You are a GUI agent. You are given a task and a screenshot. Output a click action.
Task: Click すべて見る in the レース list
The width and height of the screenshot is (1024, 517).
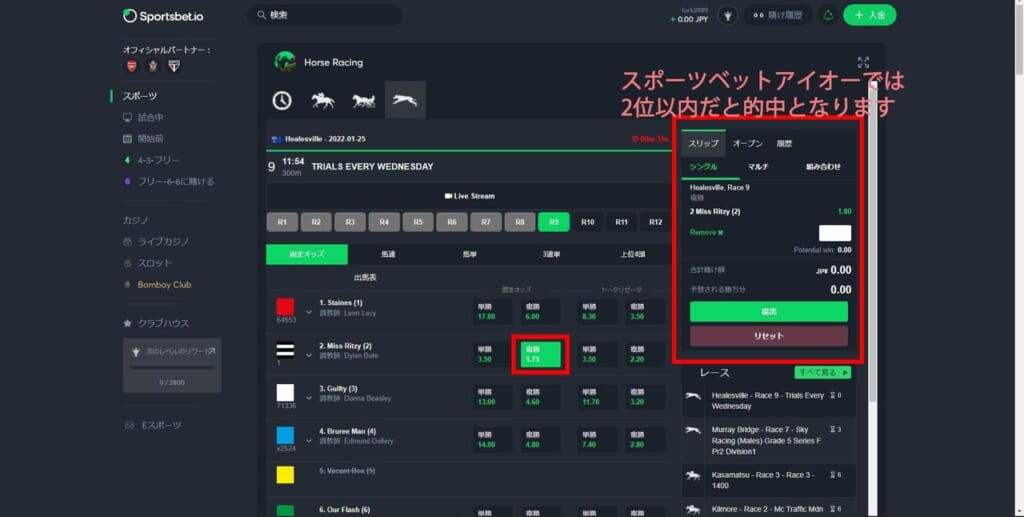(x=822, y=372)
